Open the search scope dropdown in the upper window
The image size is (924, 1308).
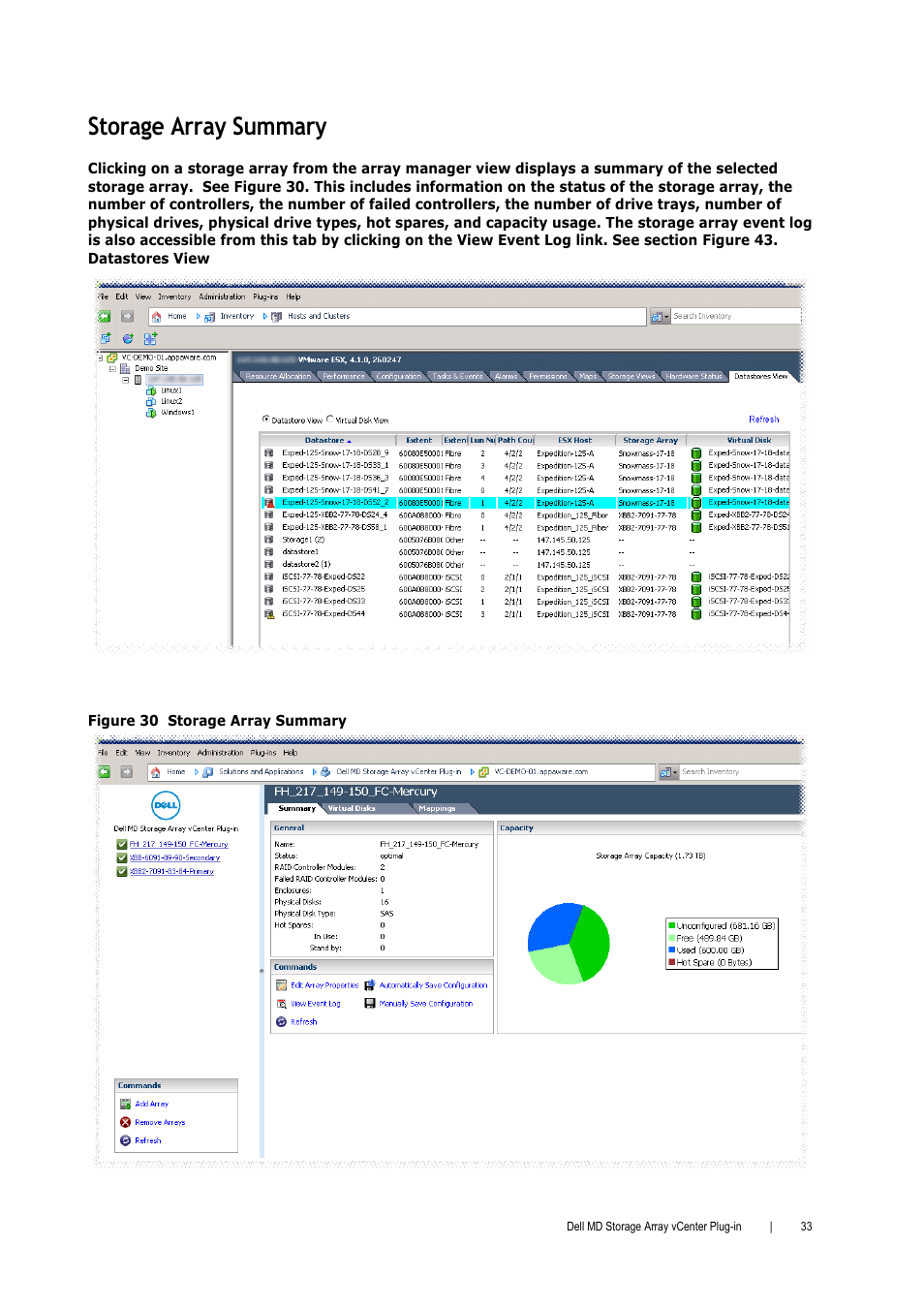660,317
